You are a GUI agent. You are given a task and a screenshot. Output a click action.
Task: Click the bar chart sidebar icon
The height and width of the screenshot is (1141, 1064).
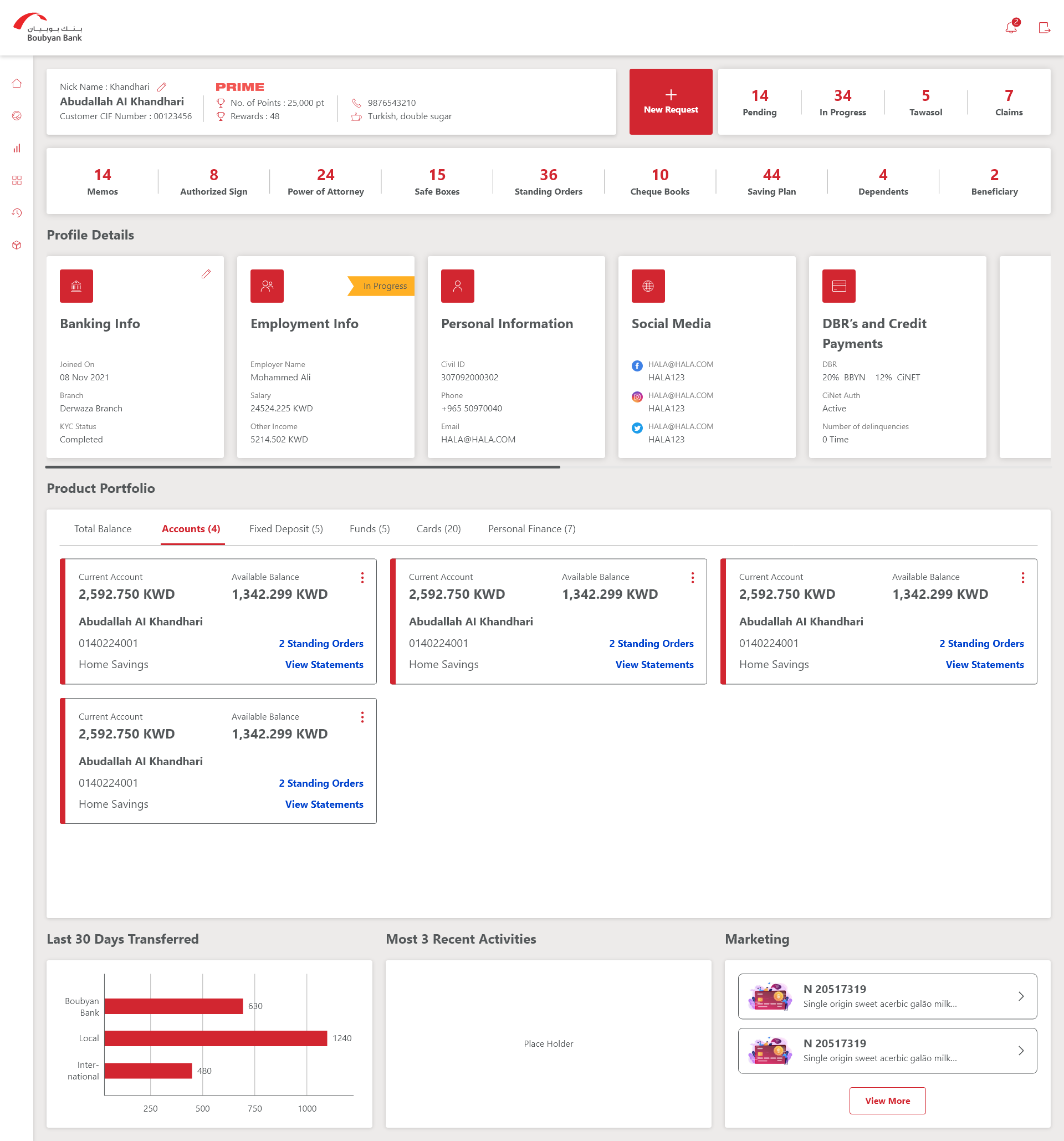17,148
